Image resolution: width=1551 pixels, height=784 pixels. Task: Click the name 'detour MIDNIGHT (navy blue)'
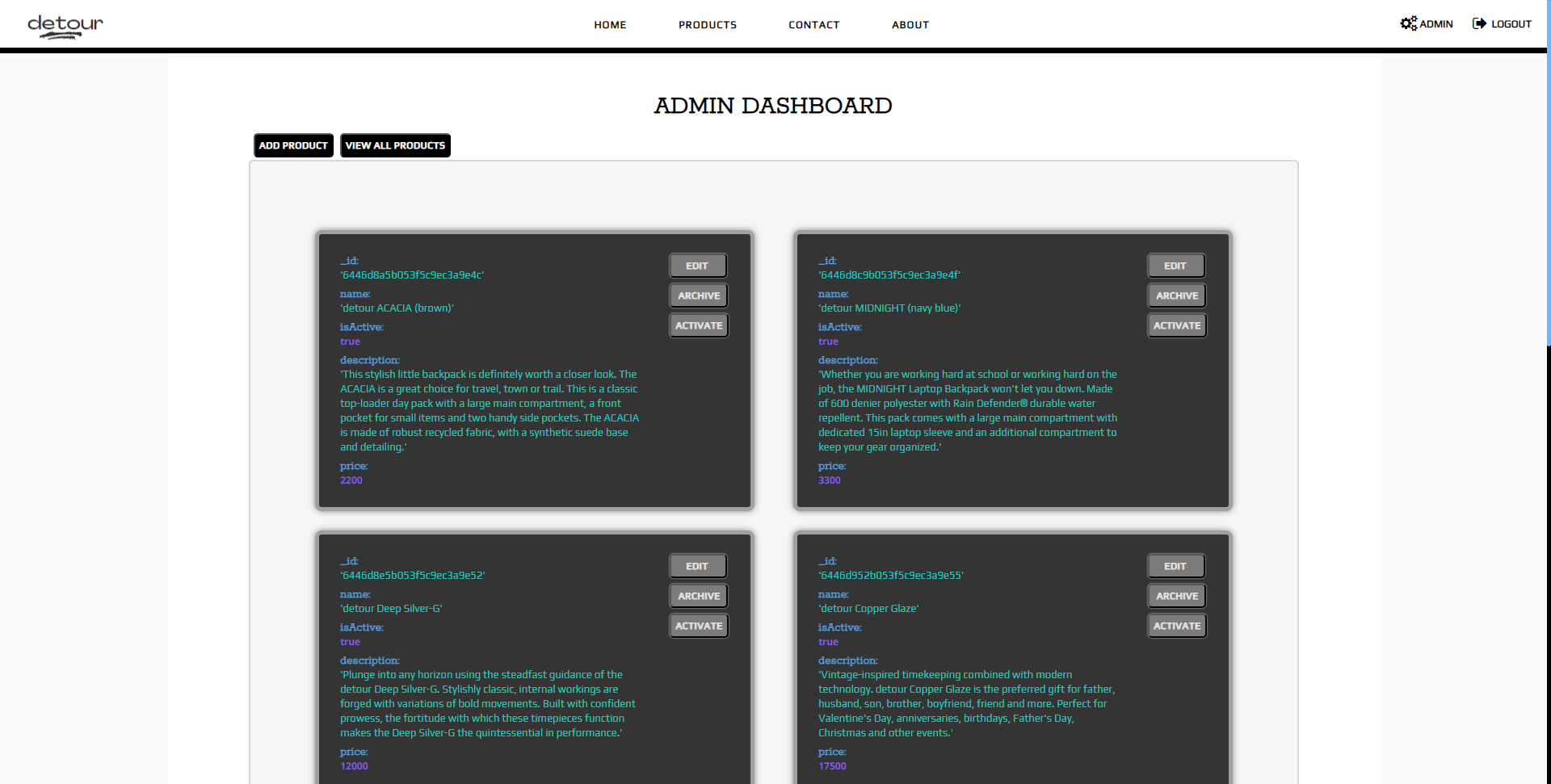coord(889,308)
